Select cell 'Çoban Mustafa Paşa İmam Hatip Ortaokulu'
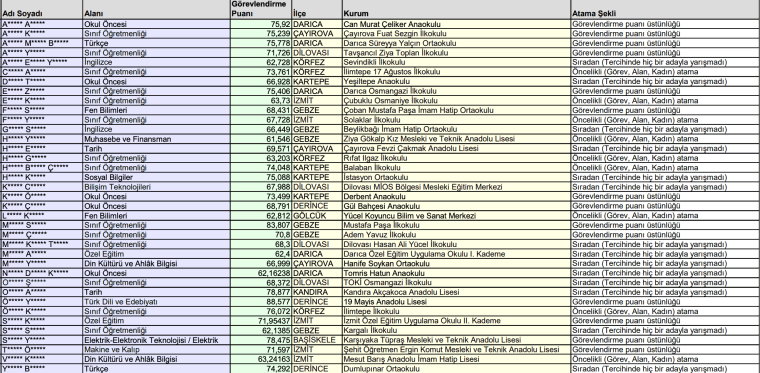Screen dimensions: 760x373 (x=456, y=110)
